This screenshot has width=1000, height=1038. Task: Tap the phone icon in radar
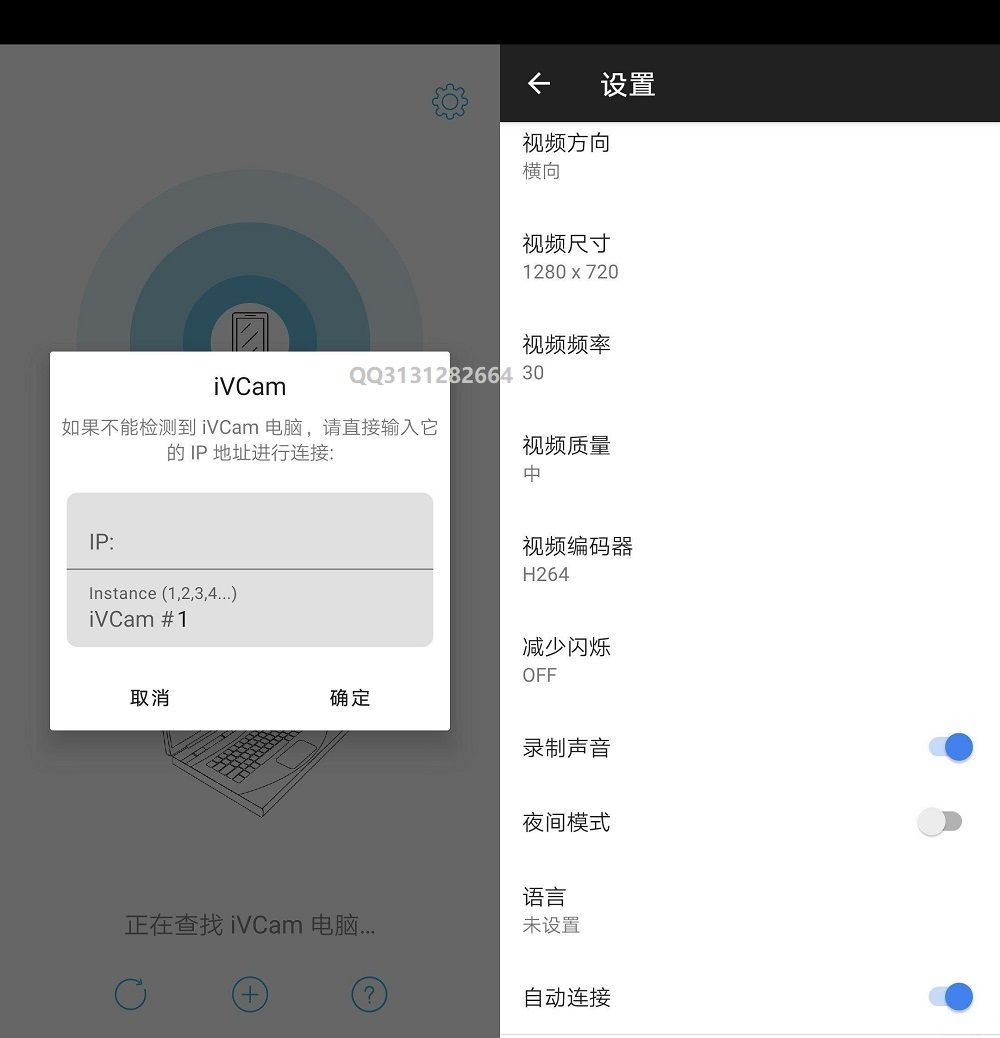250,331
